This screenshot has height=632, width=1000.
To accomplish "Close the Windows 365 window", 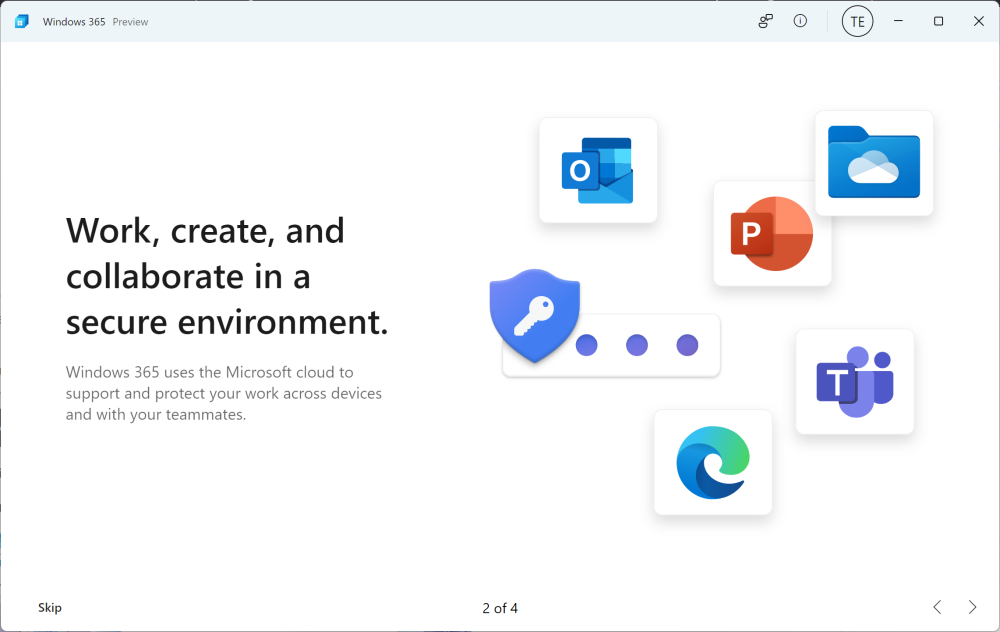I will [978, 21].
